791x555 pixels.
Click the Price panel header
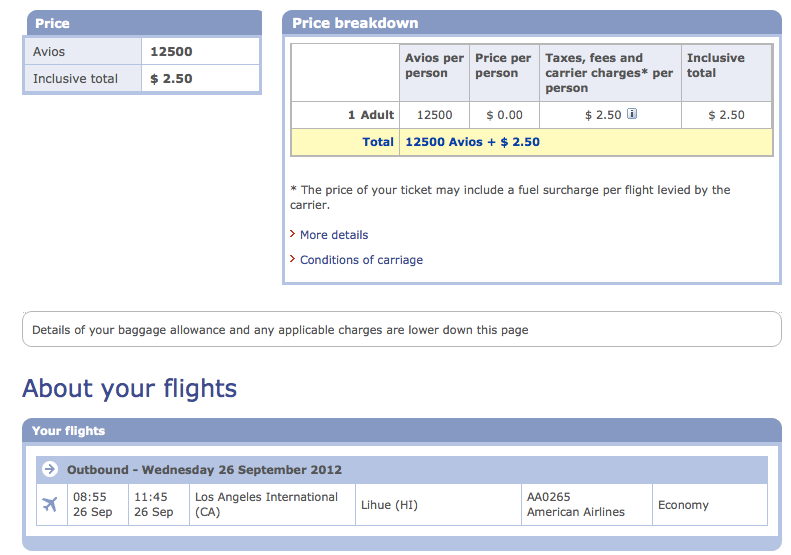pyautogui.click(x=142, y=23)
